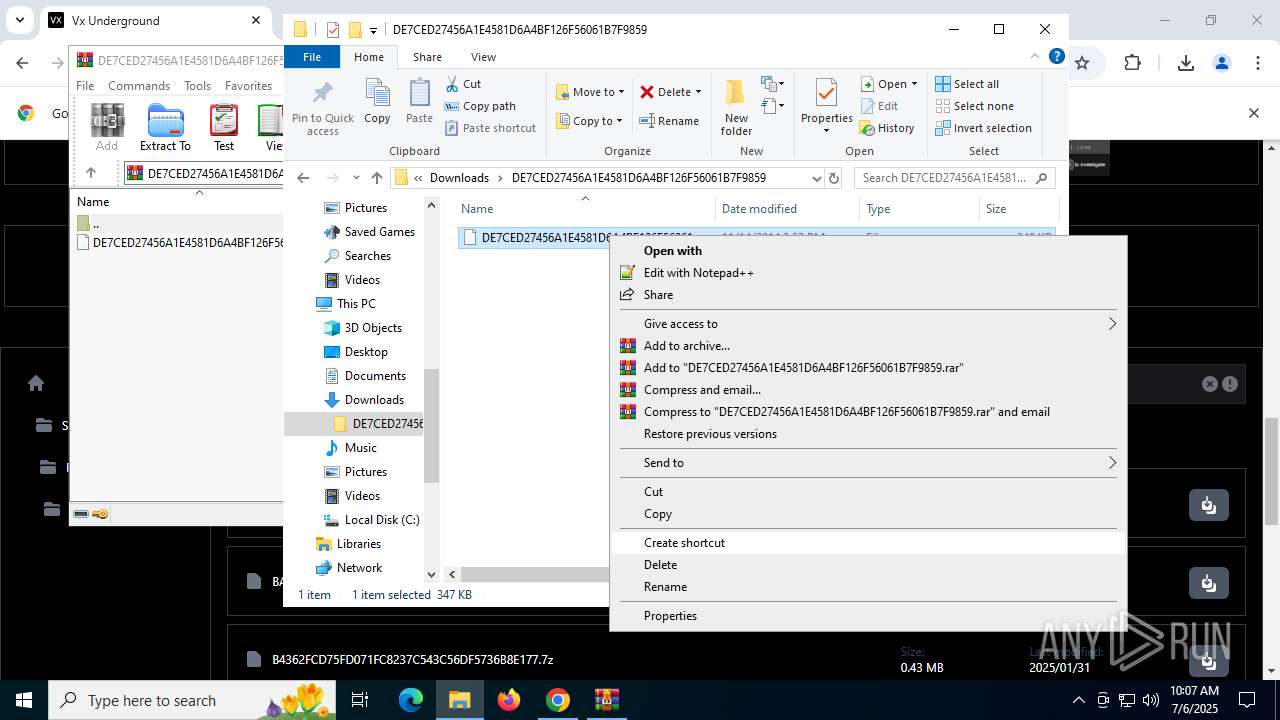Open recent locations dropdown in Explorer
Viewport: 1280px width, 720px height.
(x=356, y=178)
